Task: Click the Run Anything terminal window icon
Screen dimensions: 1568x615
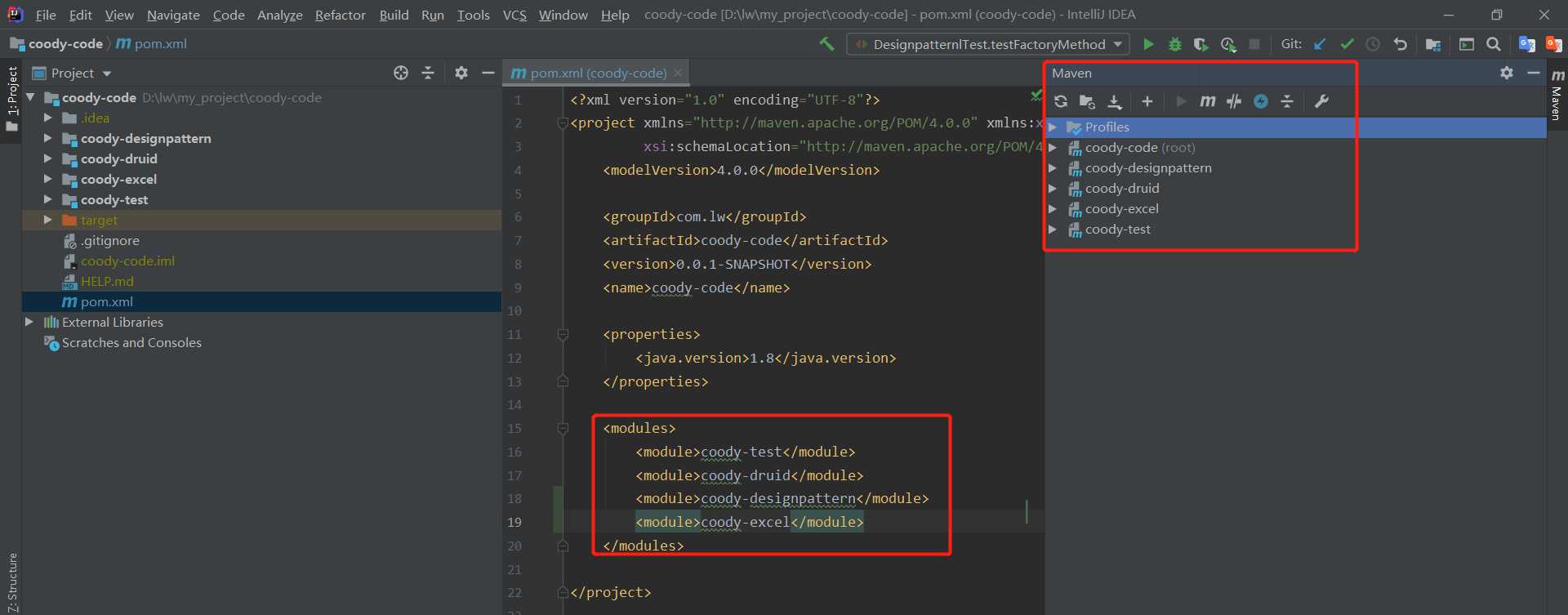Action: pos(1467,44)
